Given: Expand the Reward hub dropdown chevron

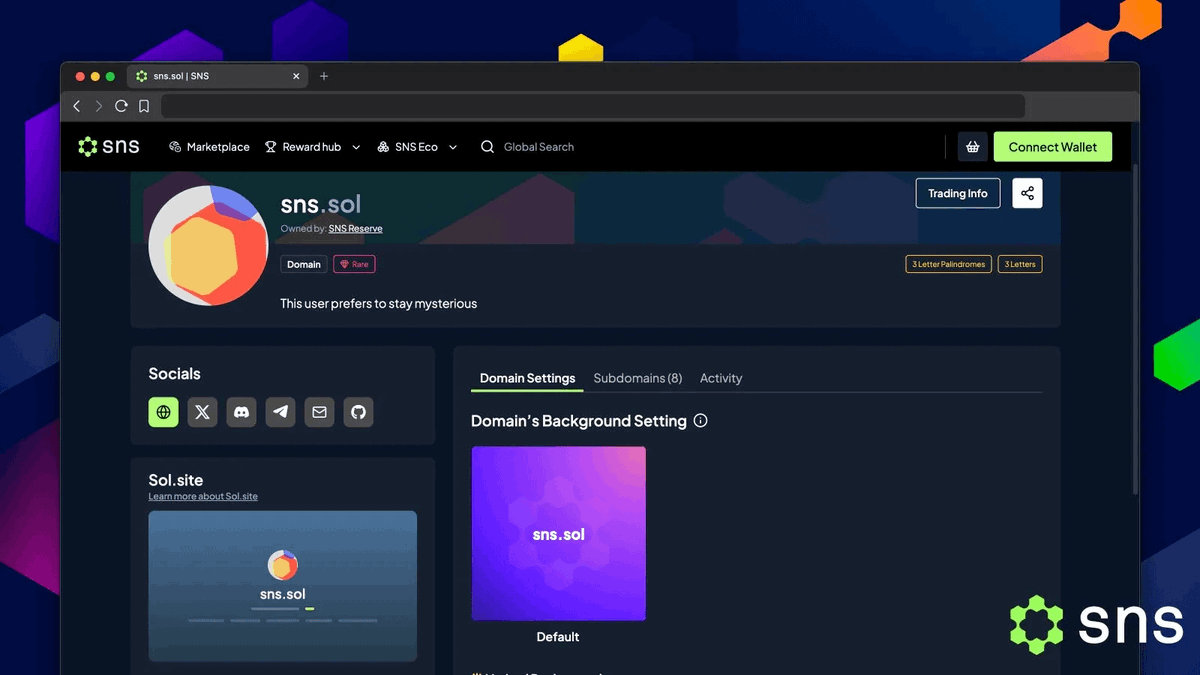Looking at the screenshot, I should 356,148.
